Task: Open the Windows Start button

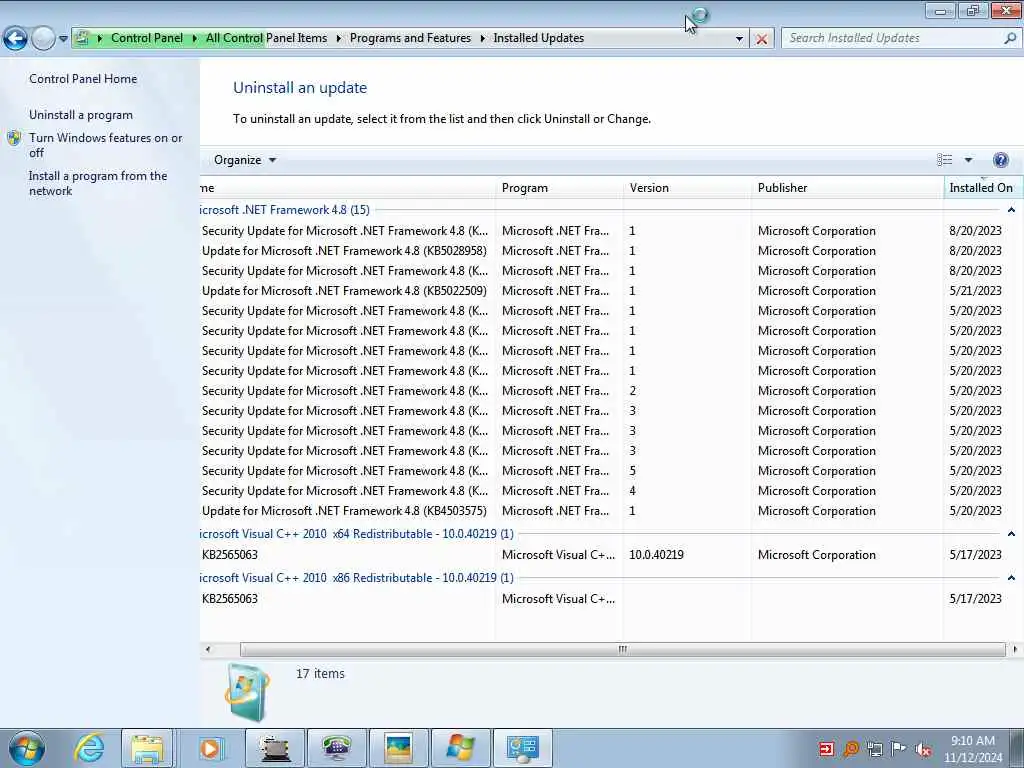Action: (x=27, y=748)
